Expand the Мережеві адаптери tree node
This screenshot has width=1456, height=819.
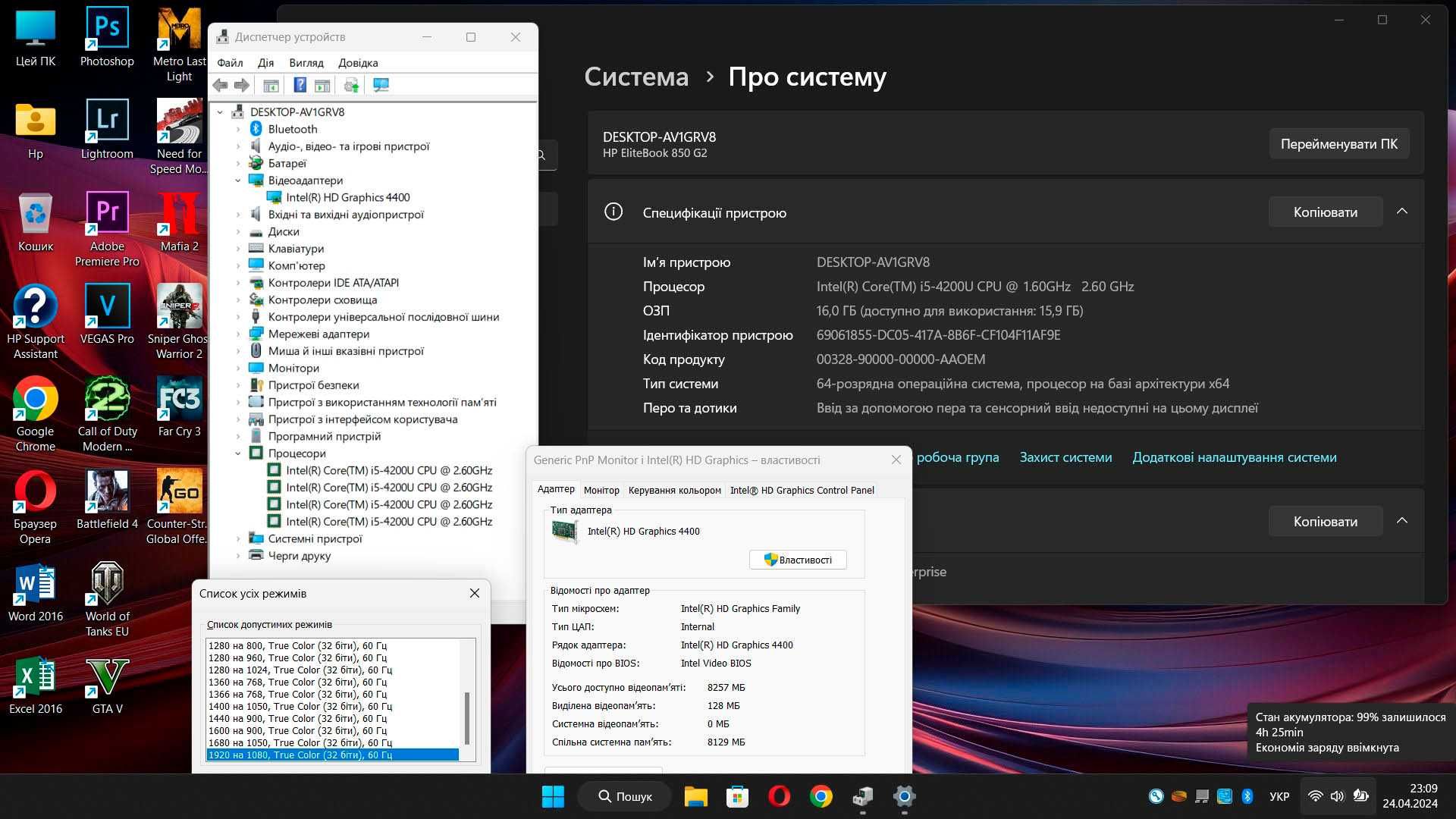pyautogui.click(x=237, y=334)
